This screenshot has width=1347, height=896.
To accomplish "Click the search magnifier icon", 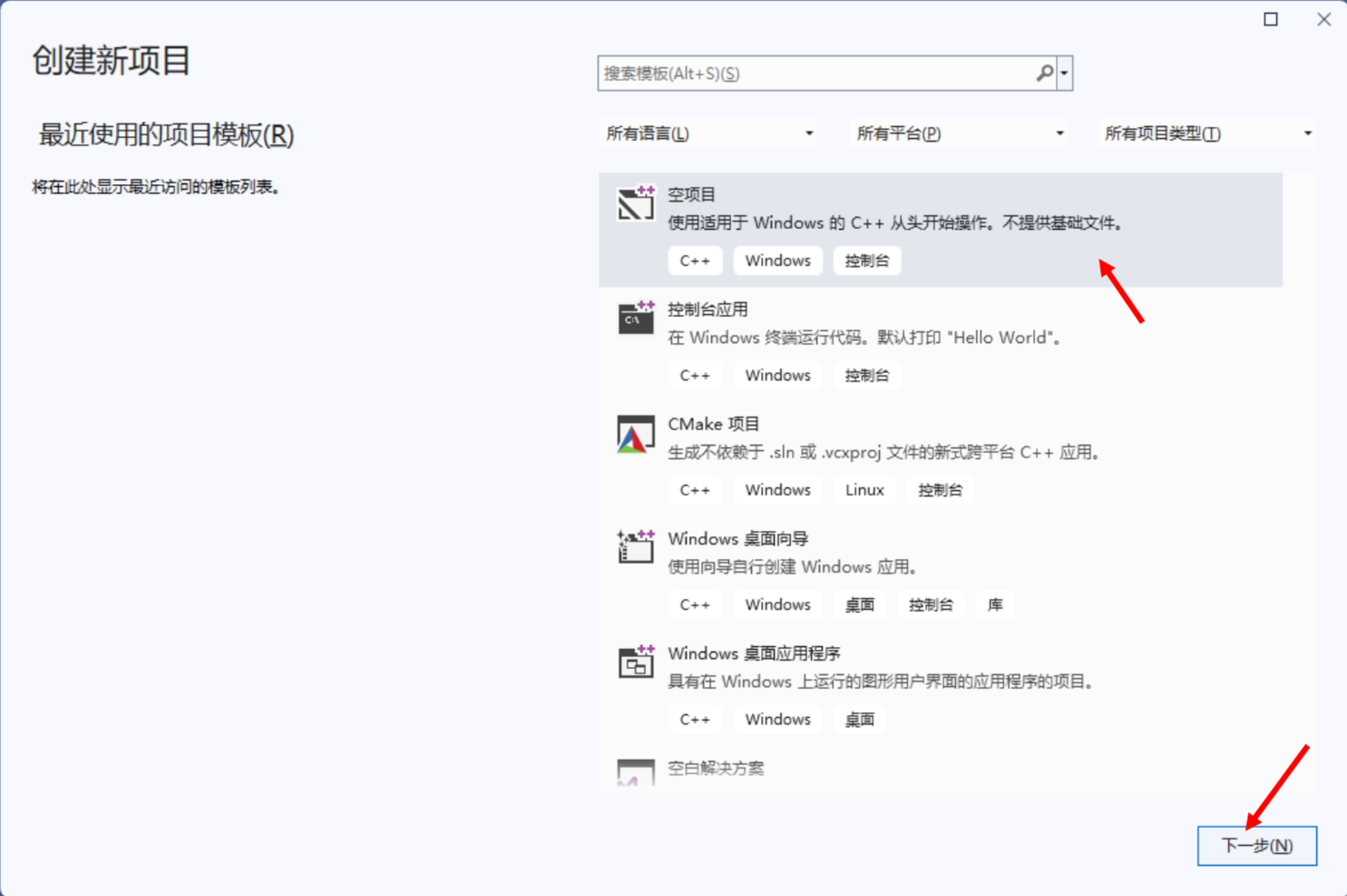I will pyautogui.click(x=1044, y=73).
